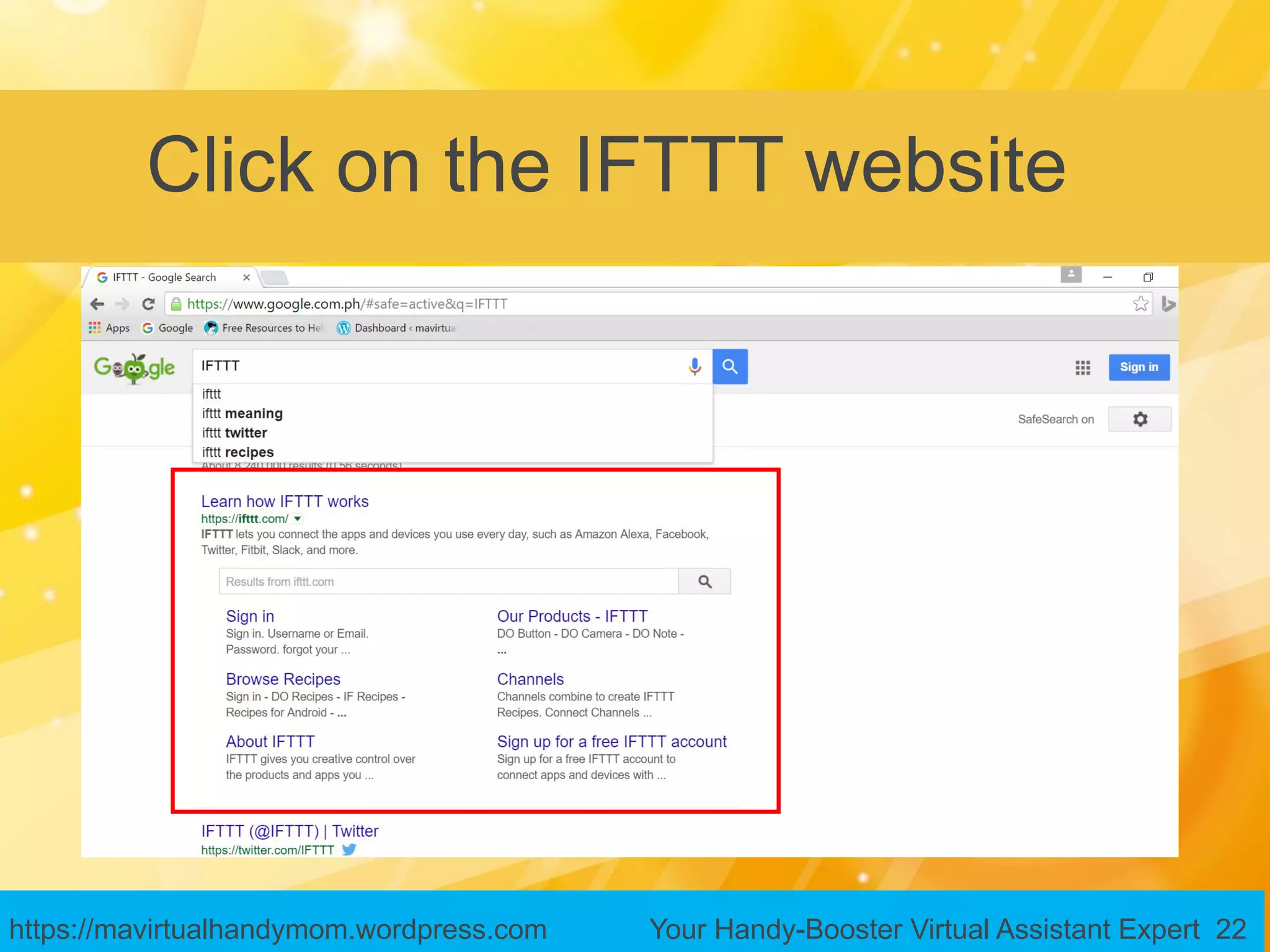The image size is (1270, 952).
Task: Expand the dropdown arrow beside ifttt.com URL
Action: 298,519
